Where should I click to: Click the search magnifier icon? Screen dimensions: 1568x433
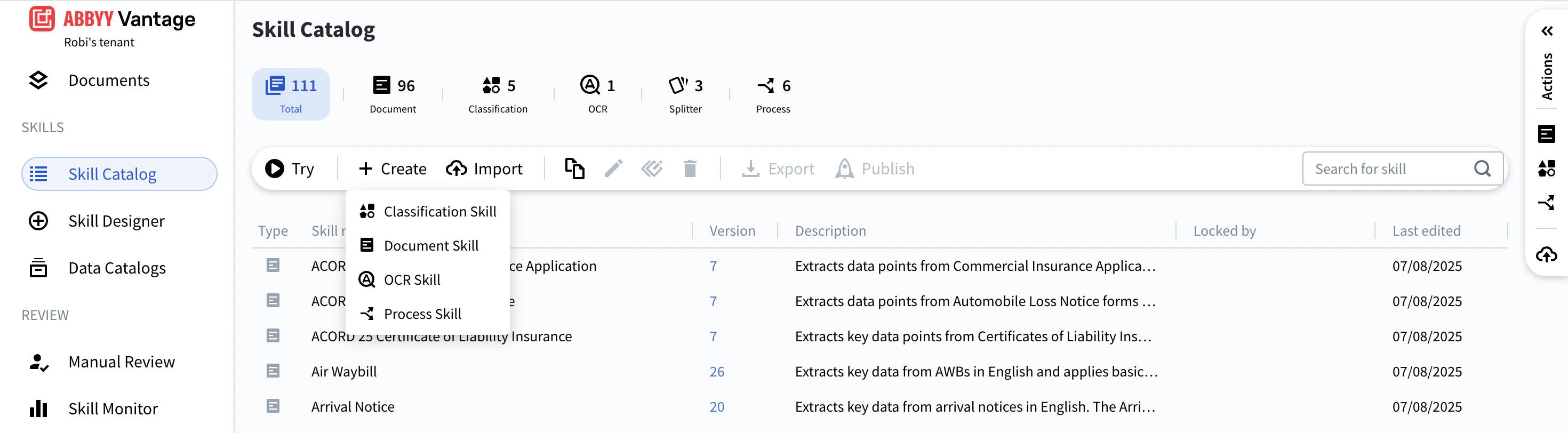[1482, 169]
